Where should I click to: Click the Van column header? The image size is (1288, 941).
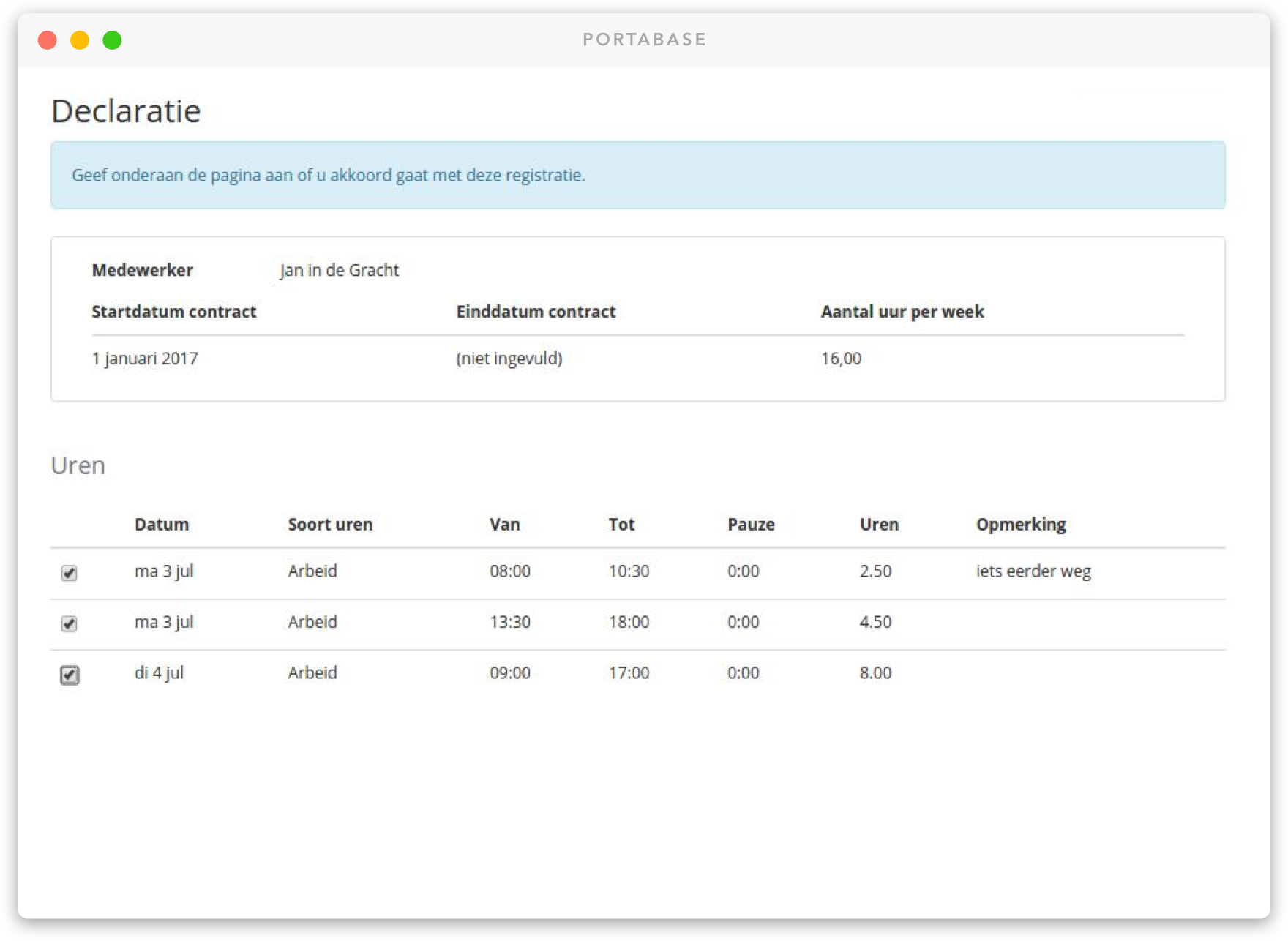(x=504, y=525)
